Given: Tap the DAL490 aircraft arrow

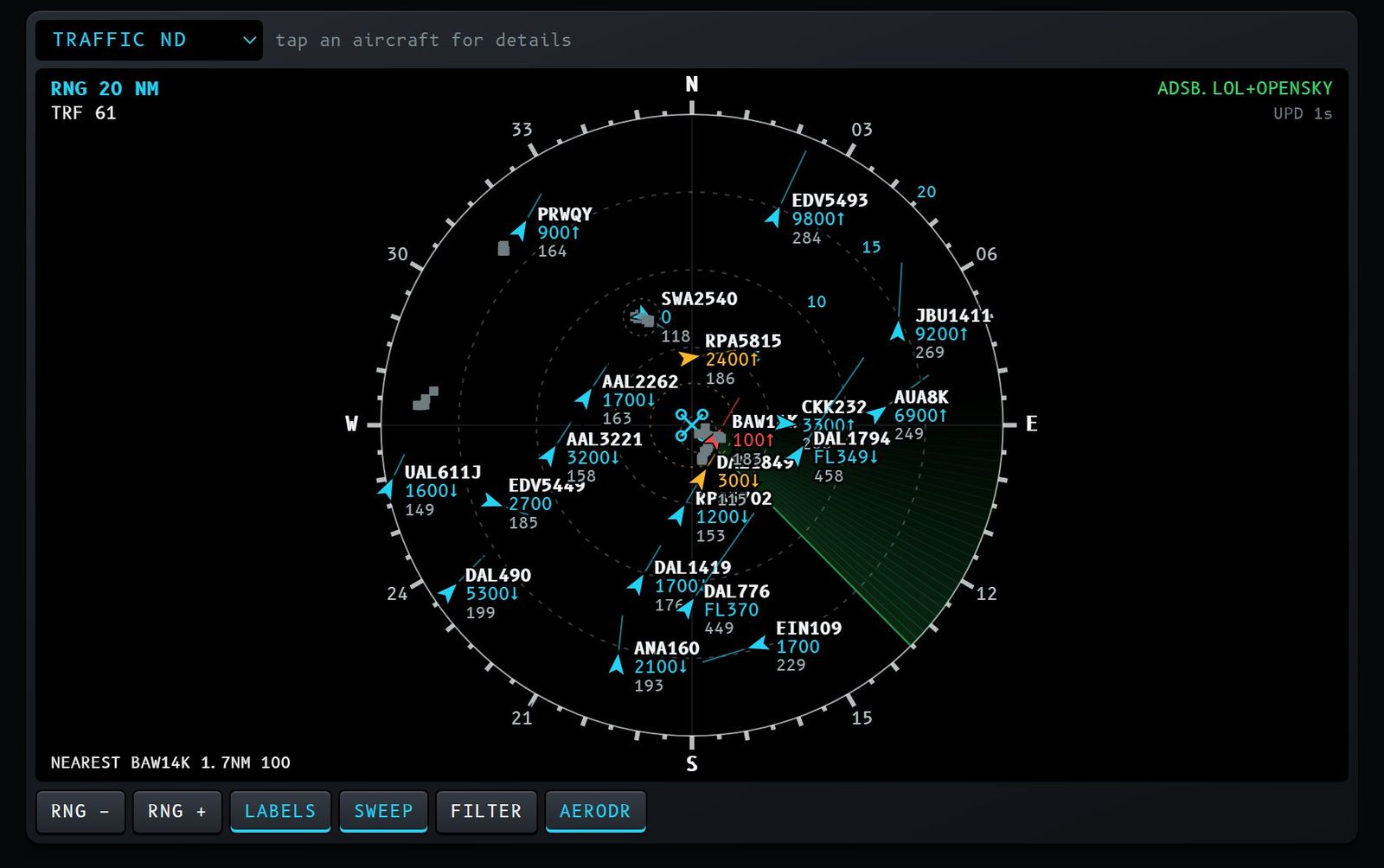Looking at the screenshot, I should [446, 592].
